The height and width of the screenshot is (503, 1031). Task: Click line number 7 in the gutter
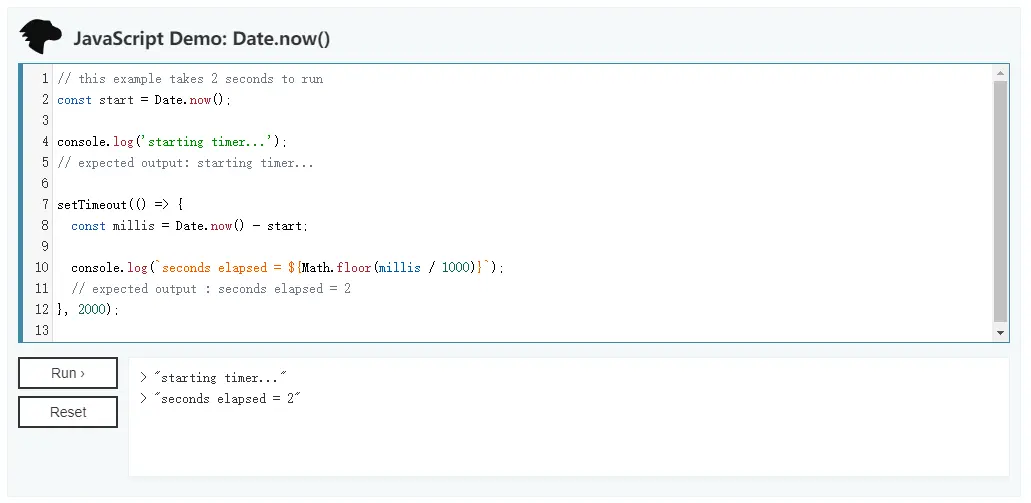[45, 205]
